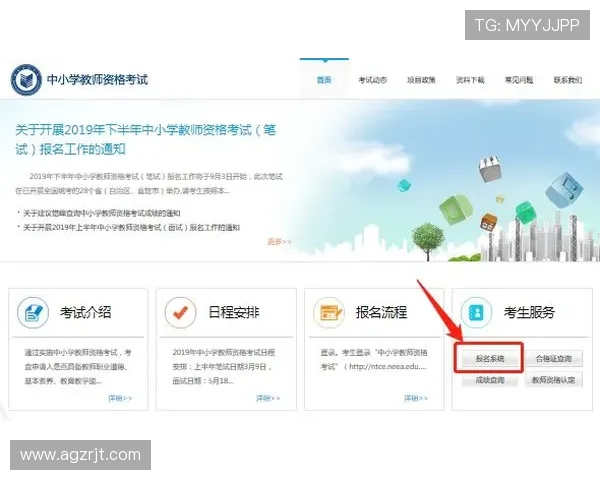600x480 pixels.
Task: Open the 资料下载 navigation item
Action: [x=470, y=80]
